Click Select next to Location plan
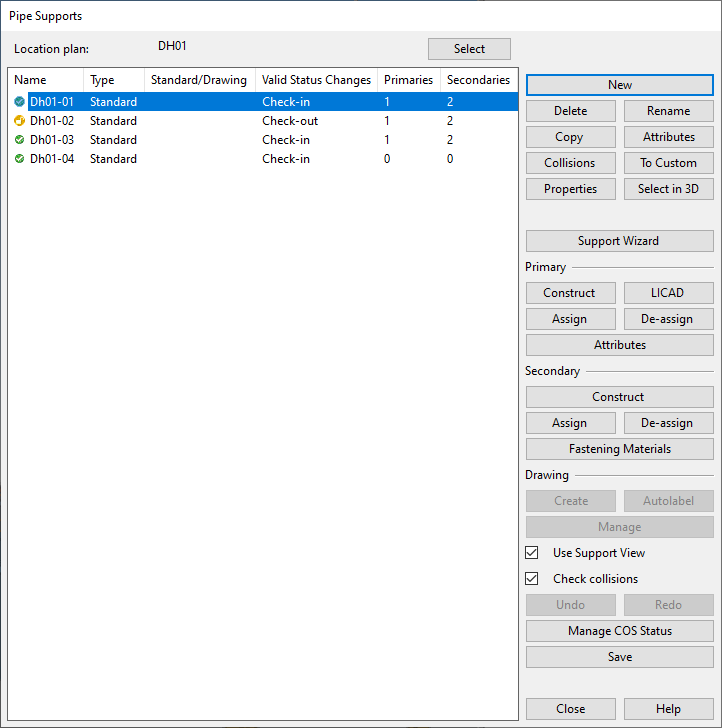The width and height of the screenshot is (722, 728). [469, 49]
